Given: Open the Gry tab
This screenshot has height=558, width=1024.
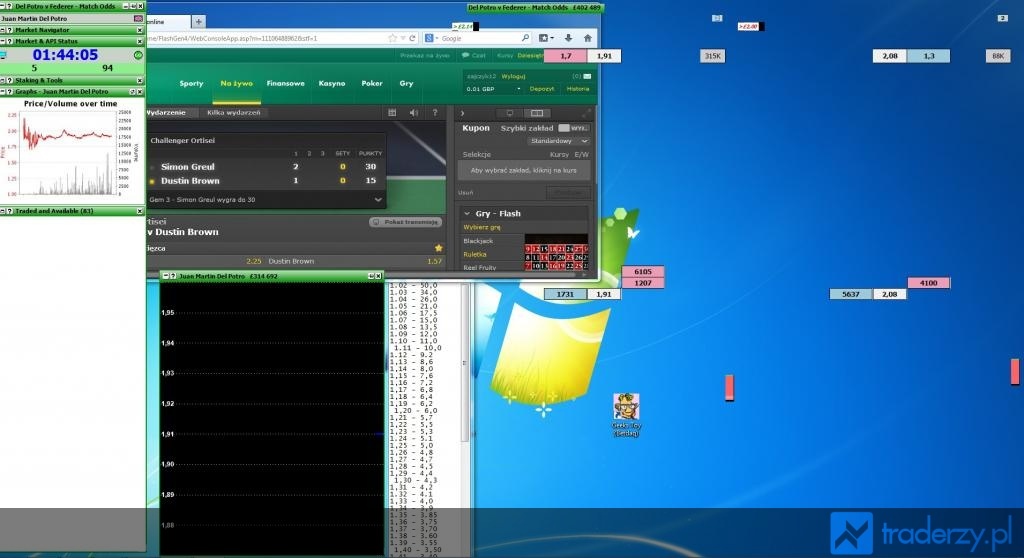Looking at the screenshot, I should pyautogui.click(x=406, y=84).
